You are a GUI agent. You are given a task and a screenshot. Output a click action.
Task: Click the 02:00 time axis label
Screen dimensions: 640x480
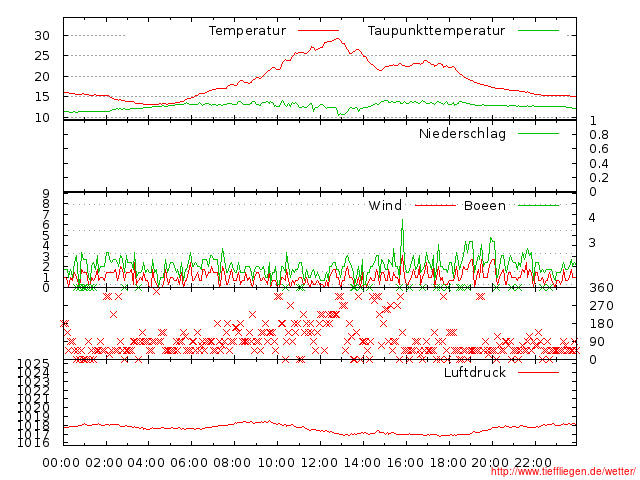(104, 463)
